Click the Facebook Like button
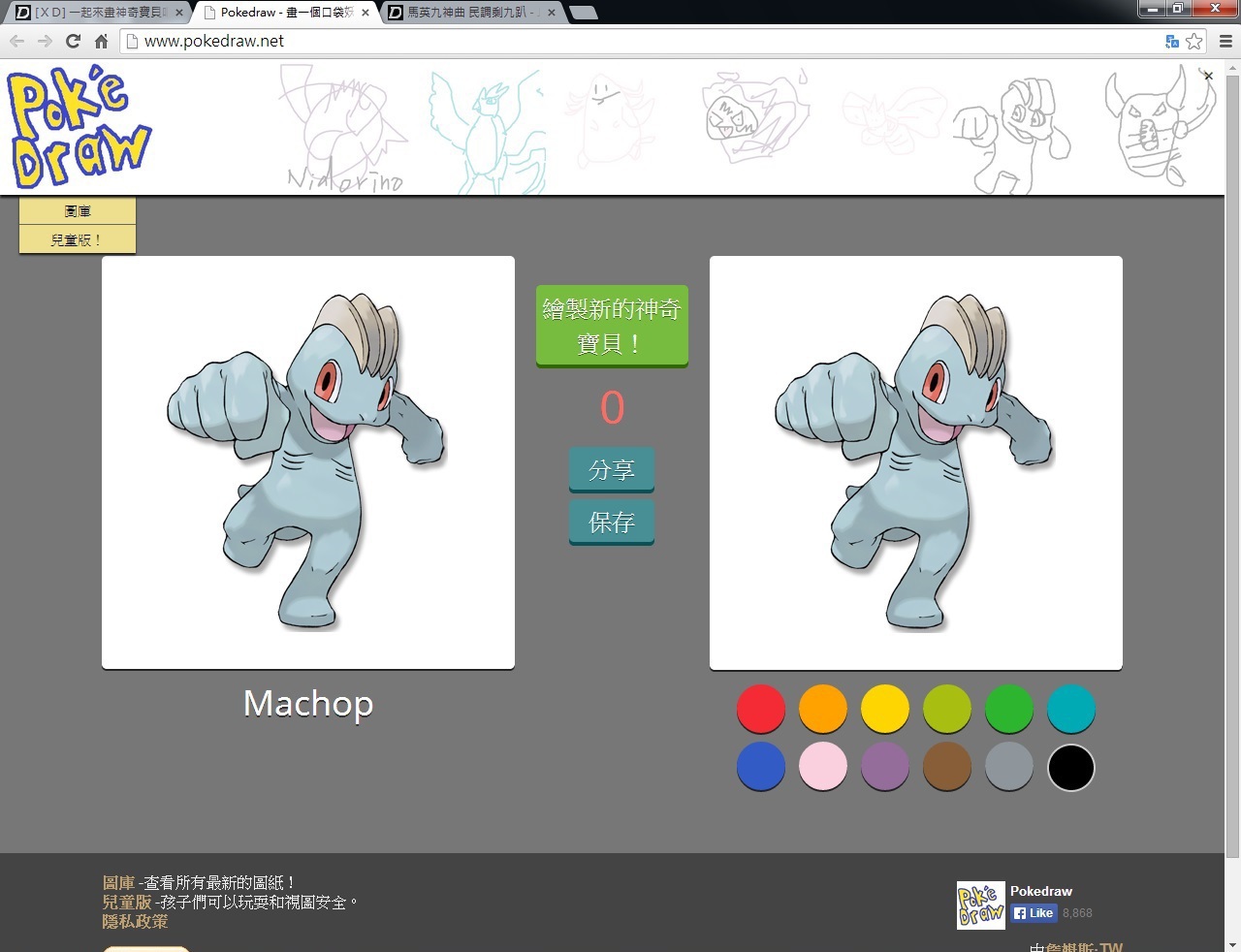The height and width of the screenshot is (952, 1241). click(x=1034, y=912)
